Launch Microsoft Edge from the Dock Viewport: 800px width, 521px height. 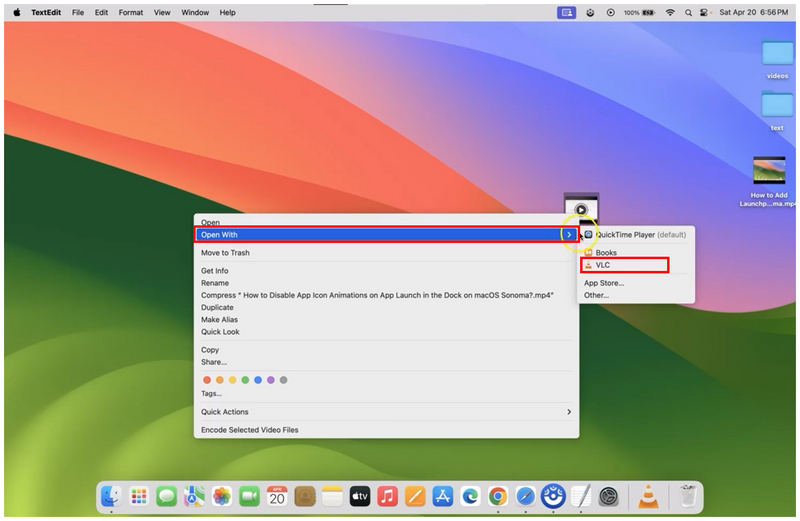[x=470, y=496]
